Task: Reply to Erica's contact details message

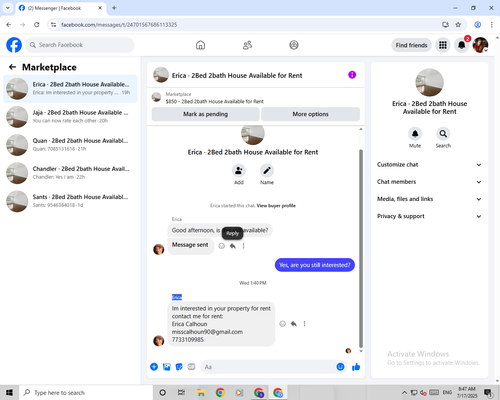Action: click(294, 324)
